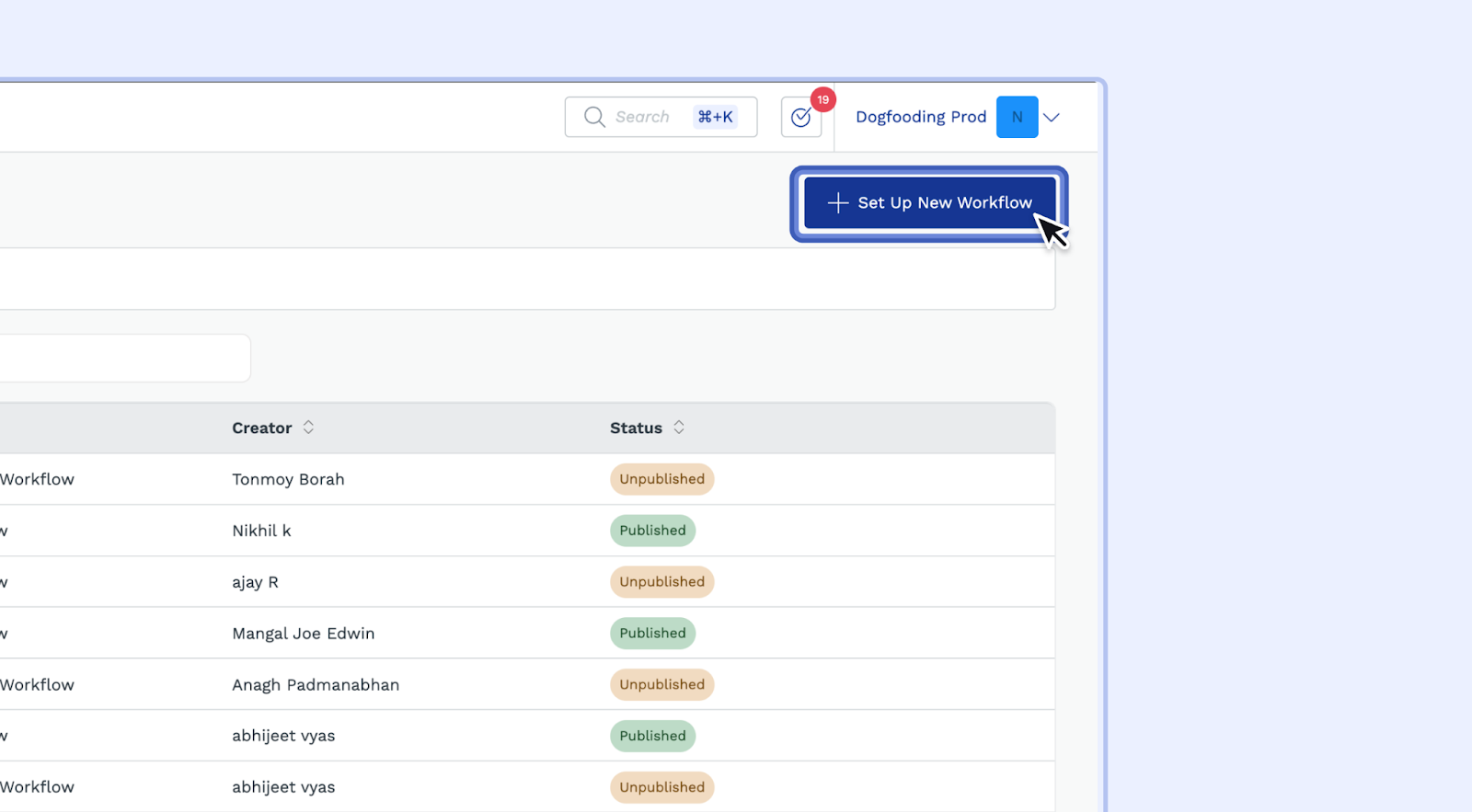Click the magnifying glass search icon
The image size is (1472, 812).
[x=594, y=117]
